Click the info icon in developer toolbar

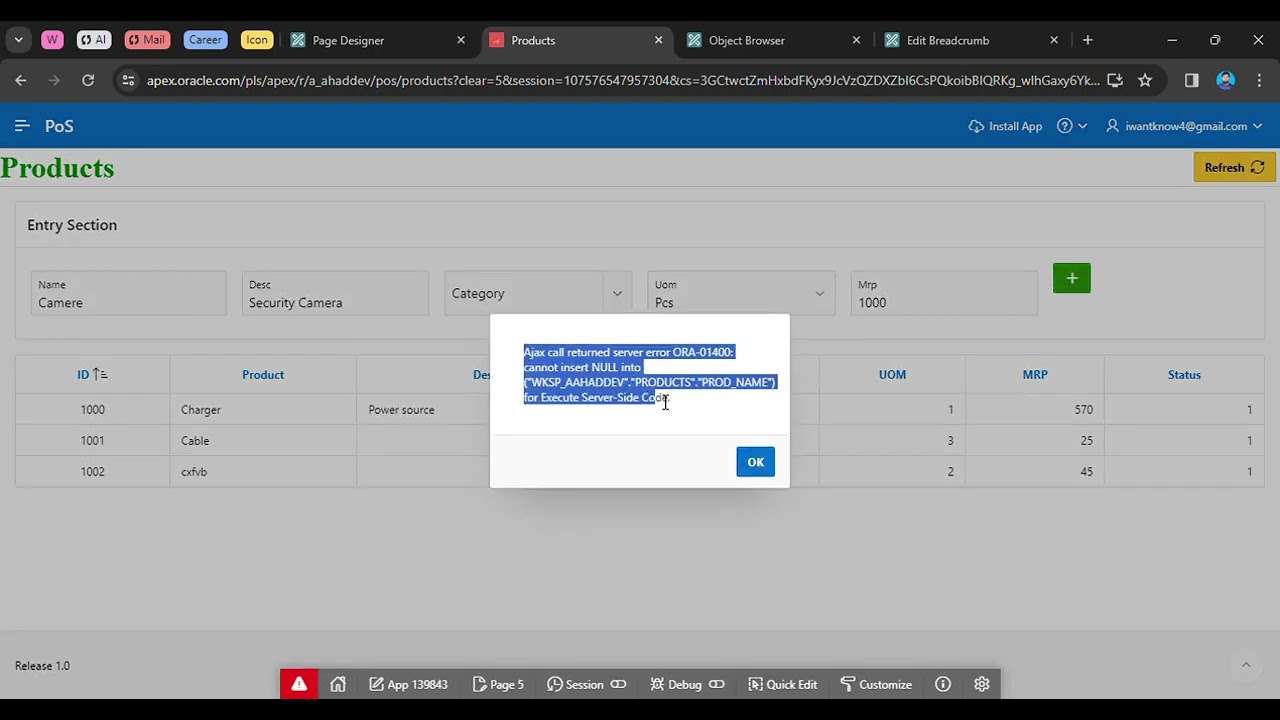point(943,684)
